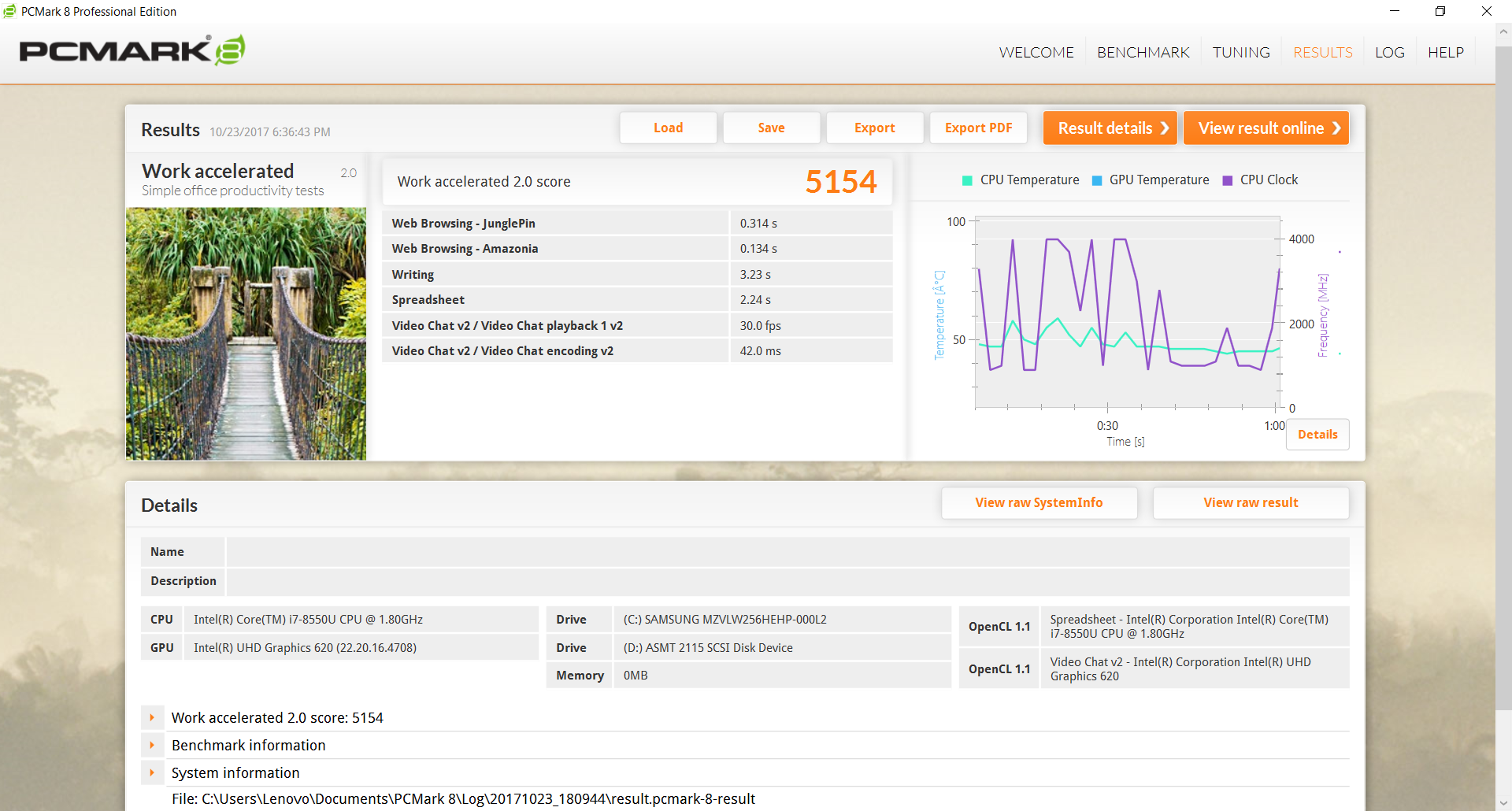This screenshot has height=811, width=1512.
Task: Click the Load button
Action: click(669, 128)
